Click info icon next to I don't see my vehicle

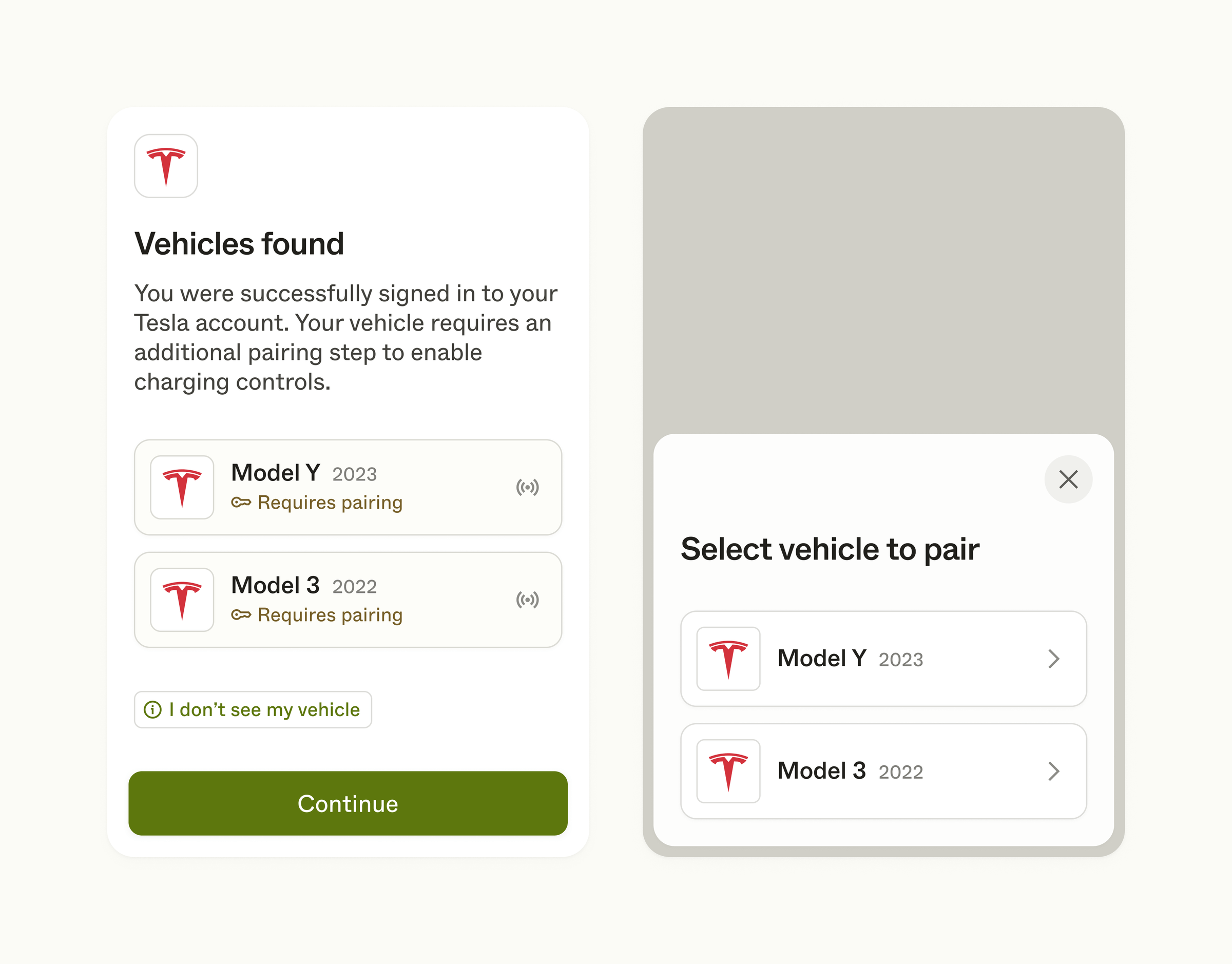[x=152, y=709]
